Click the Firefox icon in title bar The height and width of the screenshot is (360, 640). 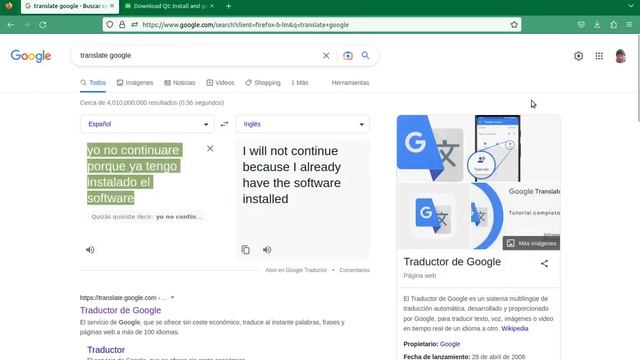[x=9, y=6]
